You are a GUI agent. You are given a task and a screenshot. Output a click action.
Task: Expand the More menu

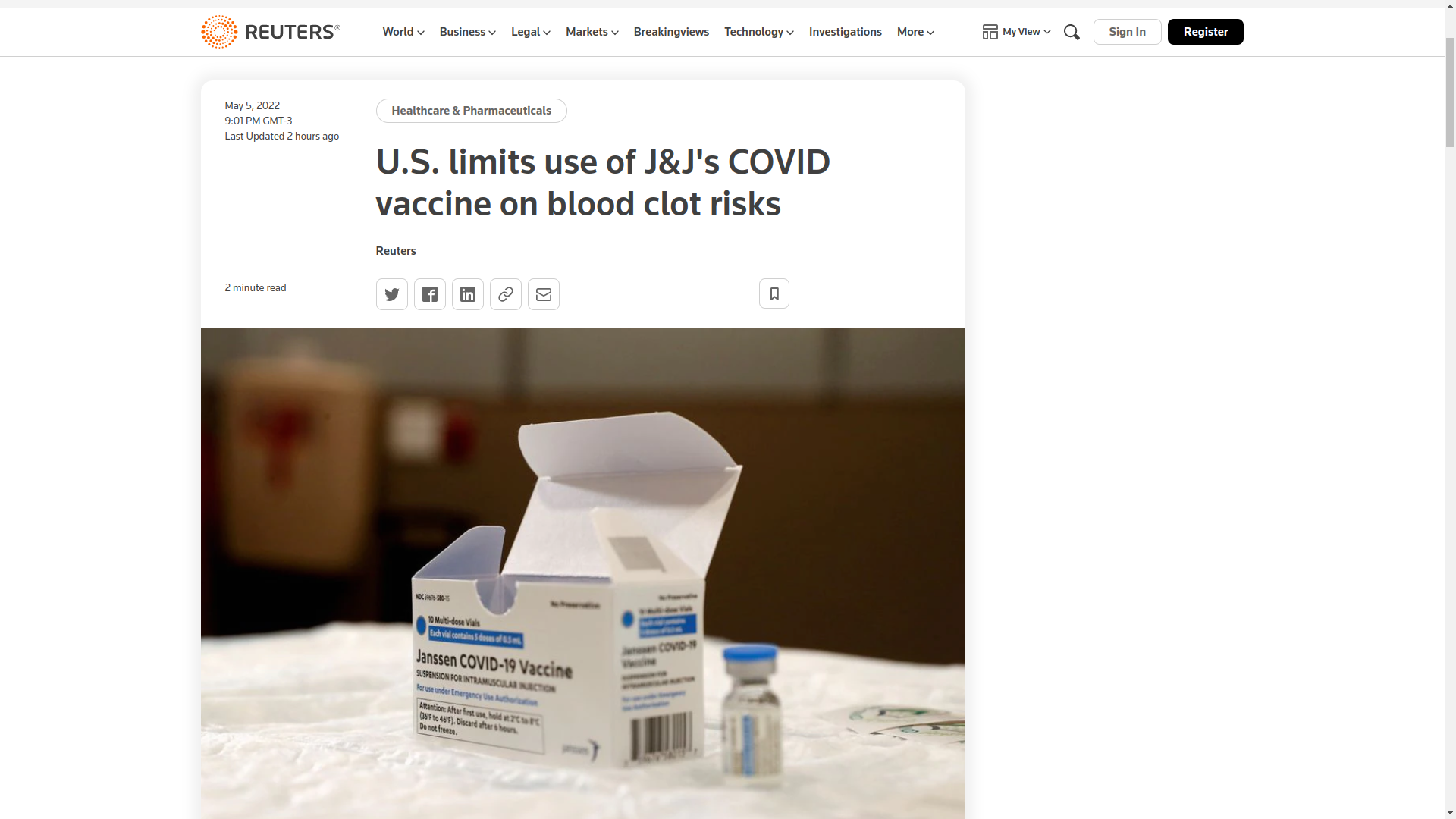[915, 32]
